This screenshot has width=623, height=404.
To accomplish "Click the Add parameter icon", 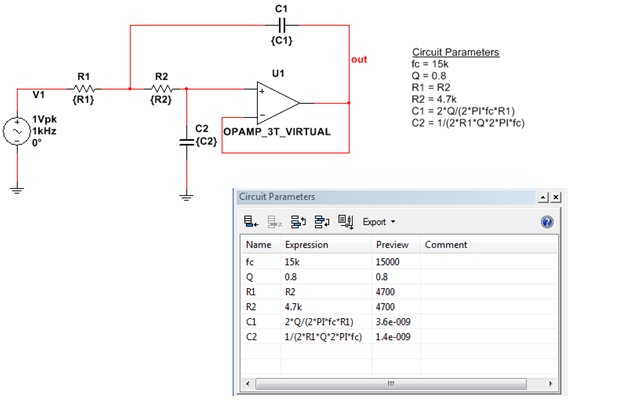I will click(251, 222).
